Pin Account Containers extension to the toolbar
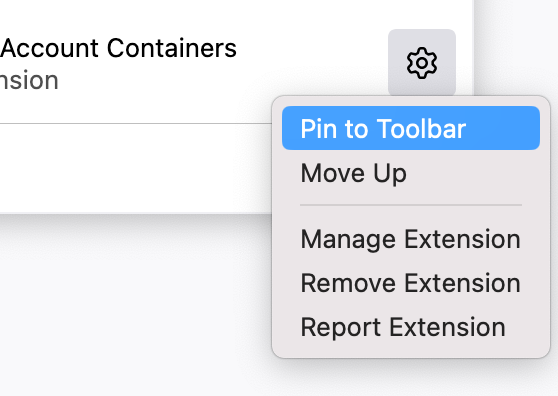Screen dimensions: 558x396 (411, 128)
